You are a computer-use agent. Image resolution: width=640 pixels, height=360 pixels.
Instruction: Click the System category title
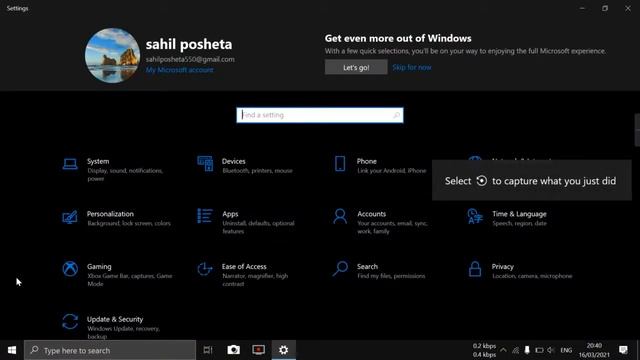point(98,161)
